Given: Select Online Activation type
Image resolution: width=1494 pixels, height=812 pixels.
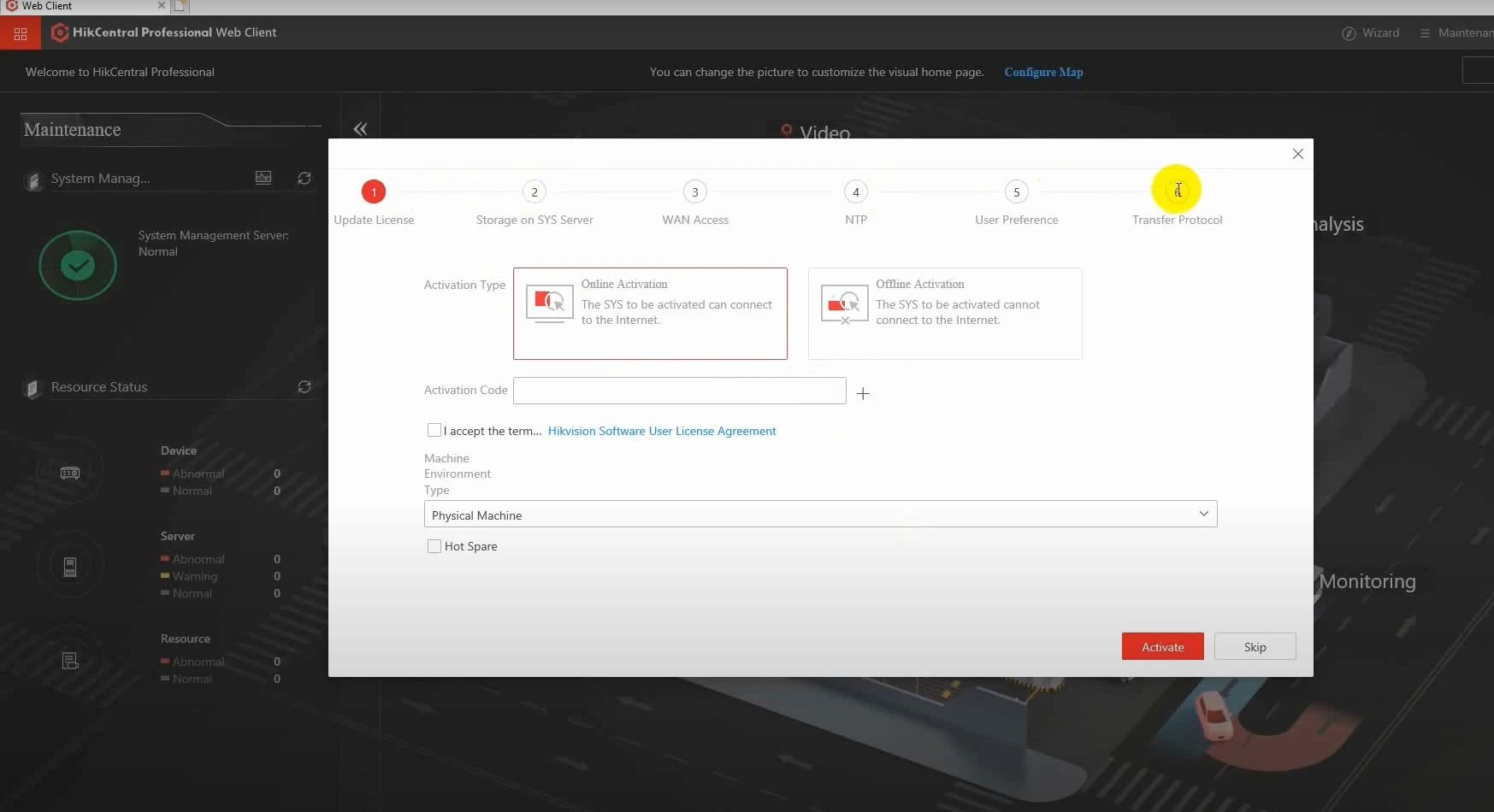Looking at the screenshot, I should pyautogui.click(x=650, y=314).
